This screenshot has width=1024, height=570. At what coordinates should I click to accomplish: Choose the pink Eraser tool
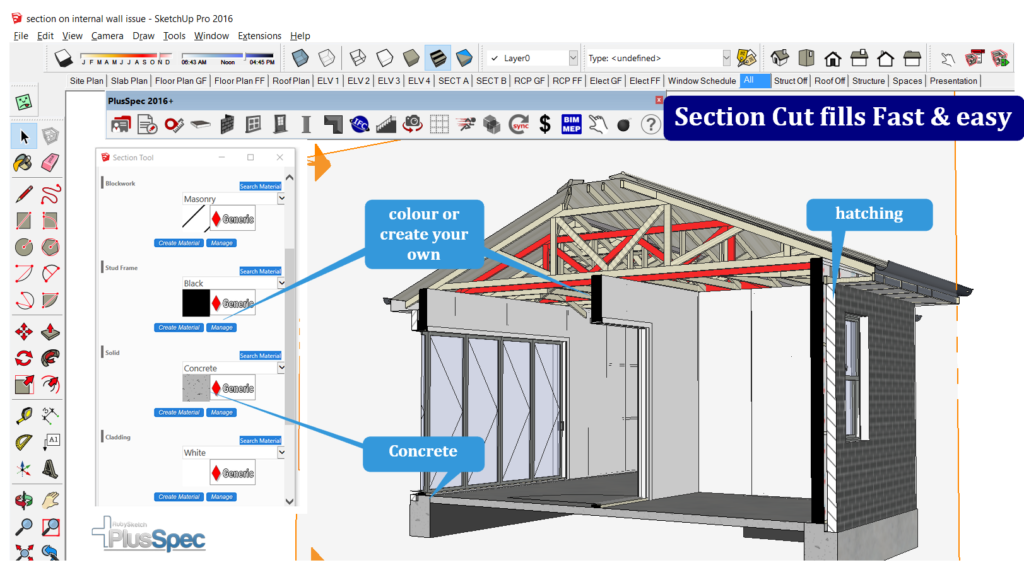(50, 163)
